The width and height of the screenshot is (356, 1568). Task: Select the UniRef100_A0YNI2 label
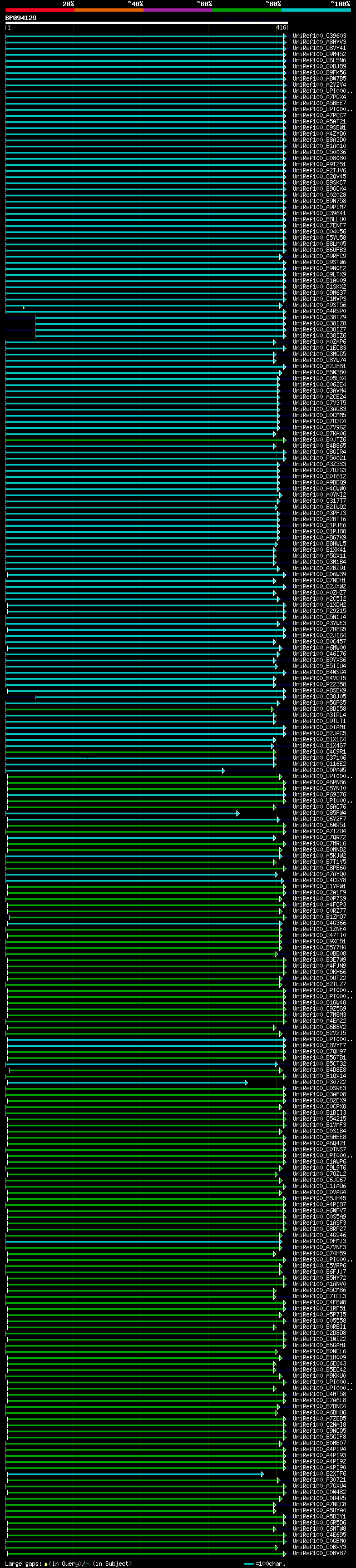(319, 495)
